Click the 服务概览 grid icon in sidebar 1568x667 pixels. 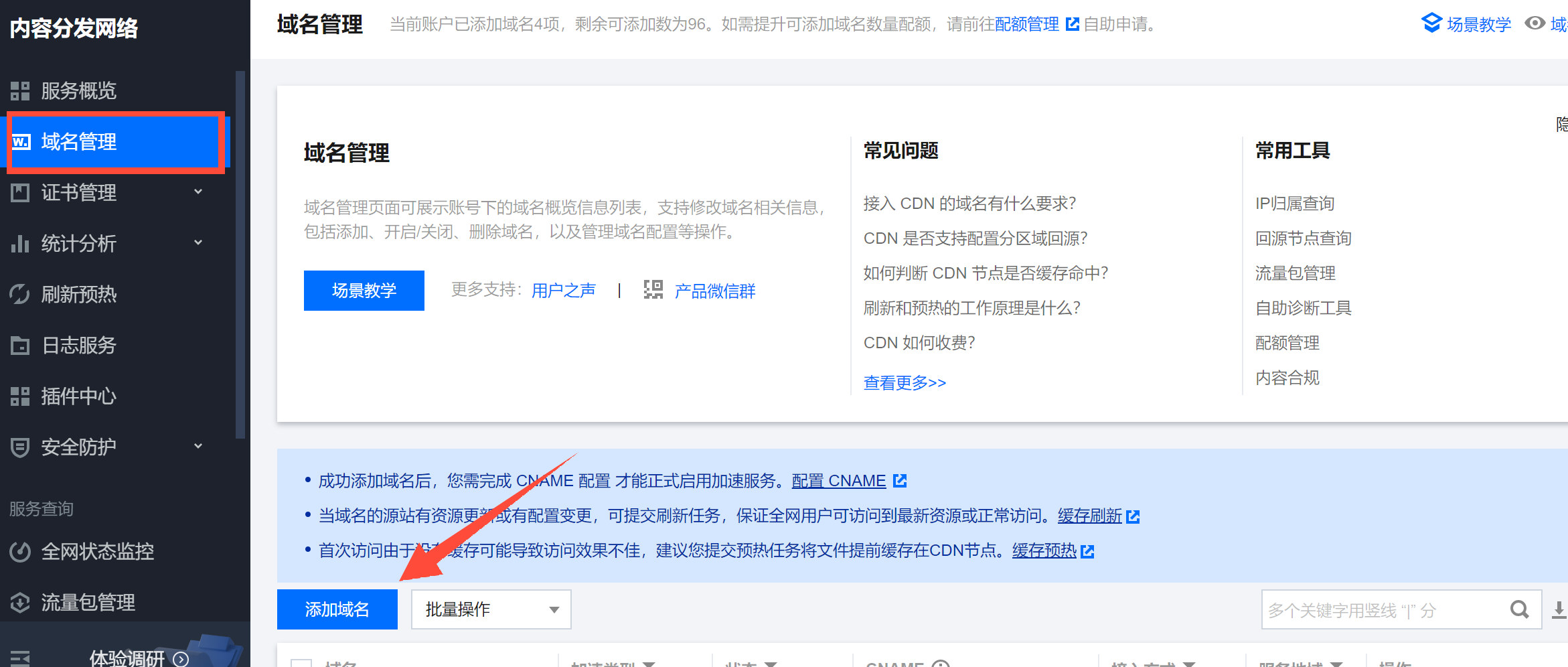pyautogui.click(x=20, y=90)
